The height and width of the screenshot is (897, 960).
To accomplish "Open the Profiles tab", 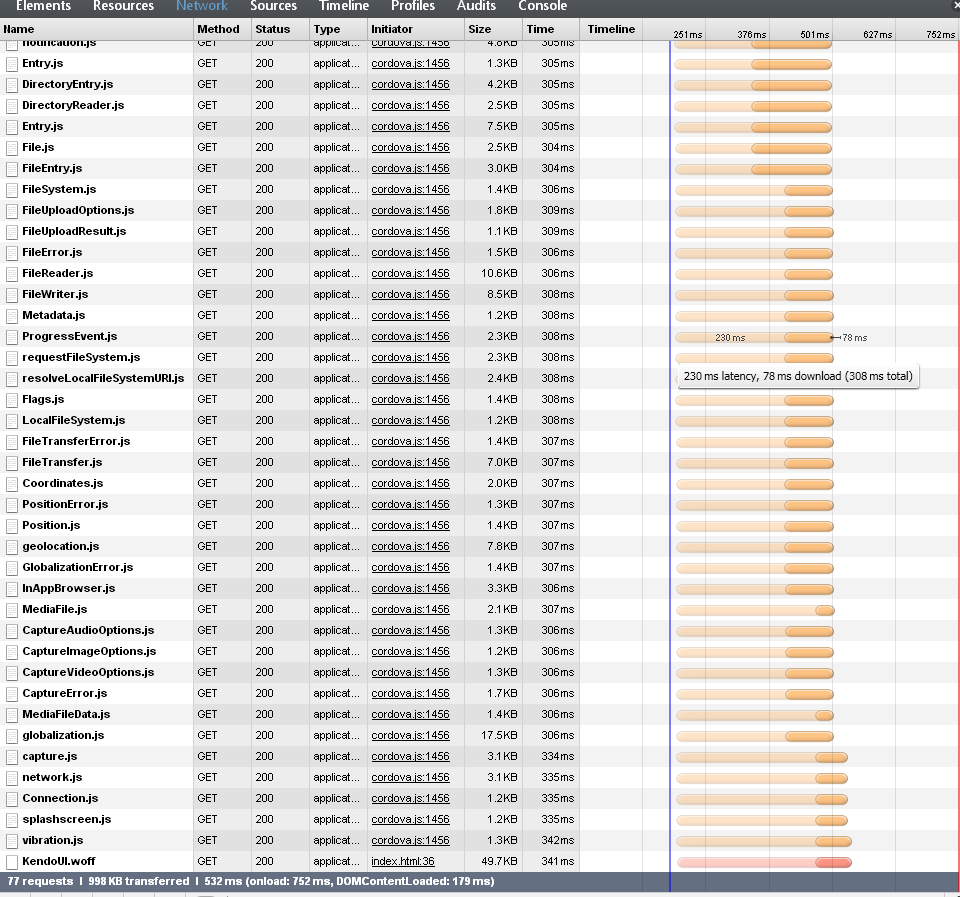I will coord(413,6).
